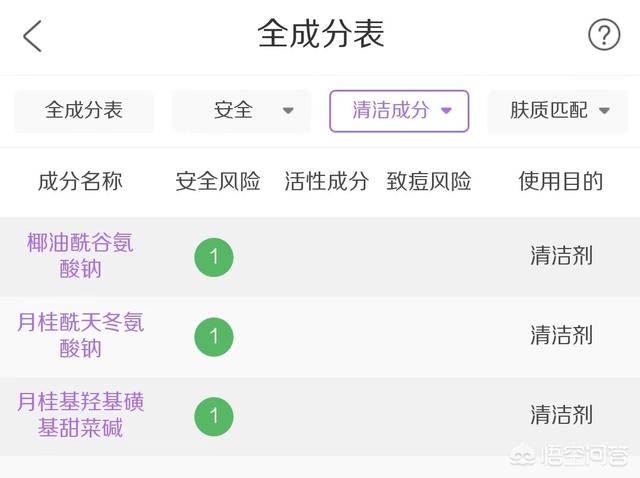This screenshot has height=478, width=640.
Task: Expand the 清洁成分 dropdown
Action: (x=399, y=111)
